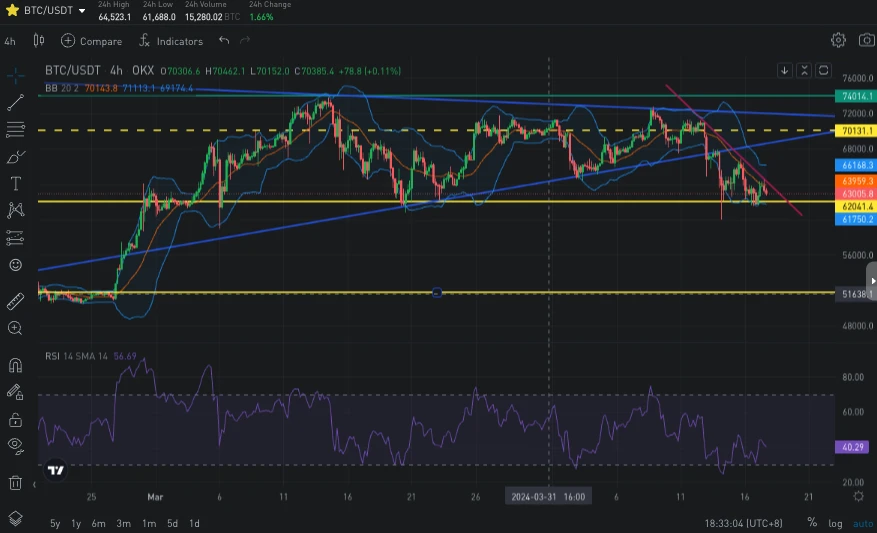This screenshot has height=533, width=877.
Task: Select the Text annotation tool
Action: [x=15, y=183]
